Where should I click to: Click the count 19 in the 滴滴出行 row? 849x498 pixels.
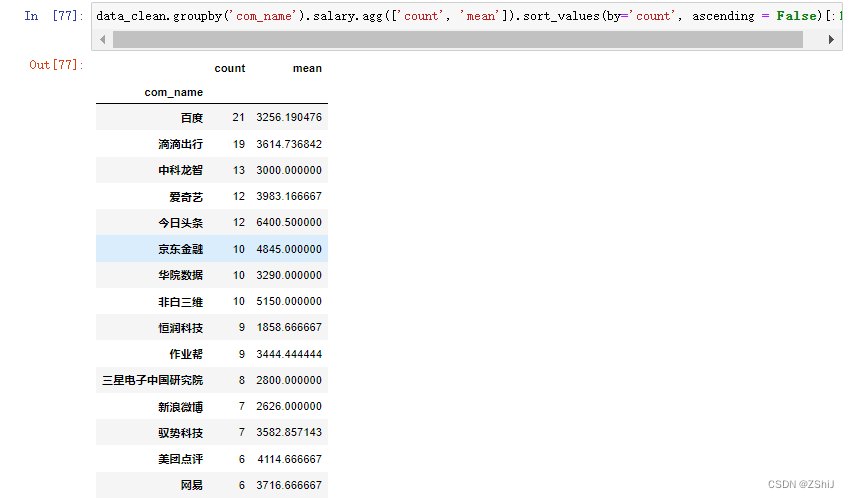[x=239, y=144]
